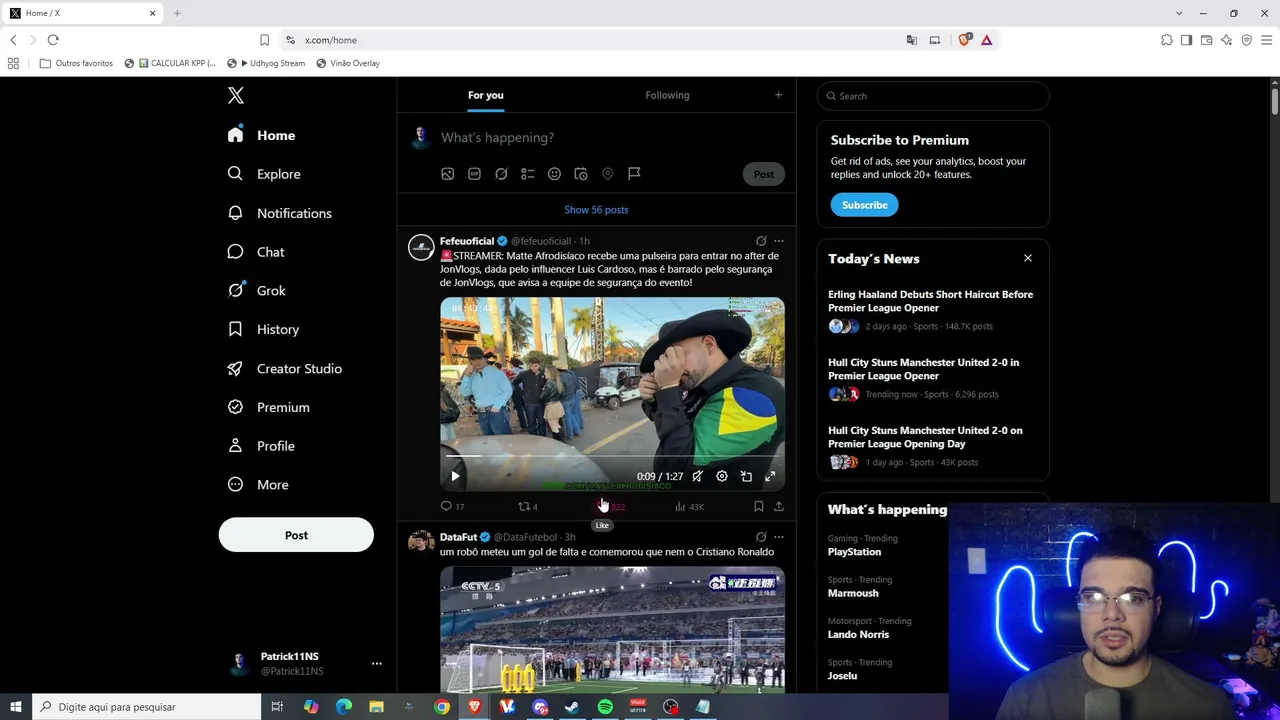Launch Google Chrome from the taskbar

coord(442,707)
